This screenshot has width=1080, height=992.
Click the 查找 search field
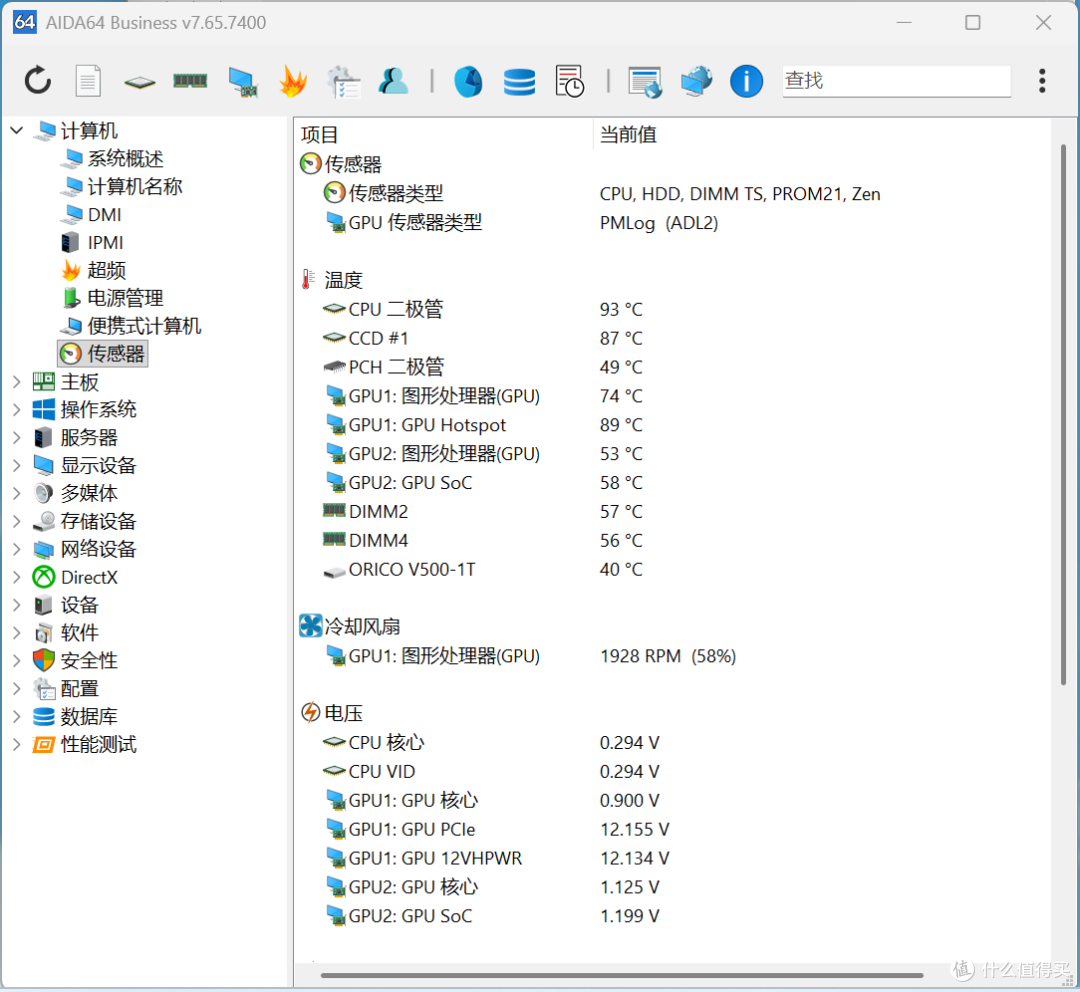pyautogui.click(x=896, y=81)
